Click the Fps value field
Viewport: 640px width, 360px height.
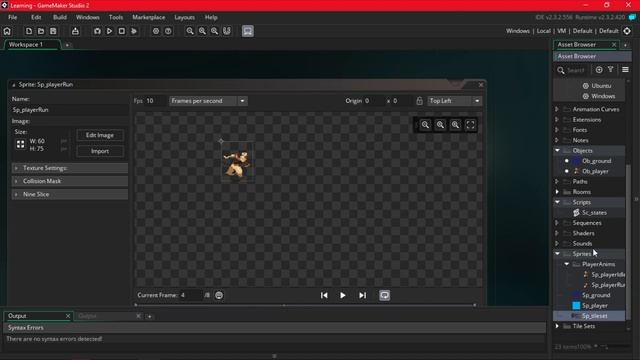[x=155, y=101]
